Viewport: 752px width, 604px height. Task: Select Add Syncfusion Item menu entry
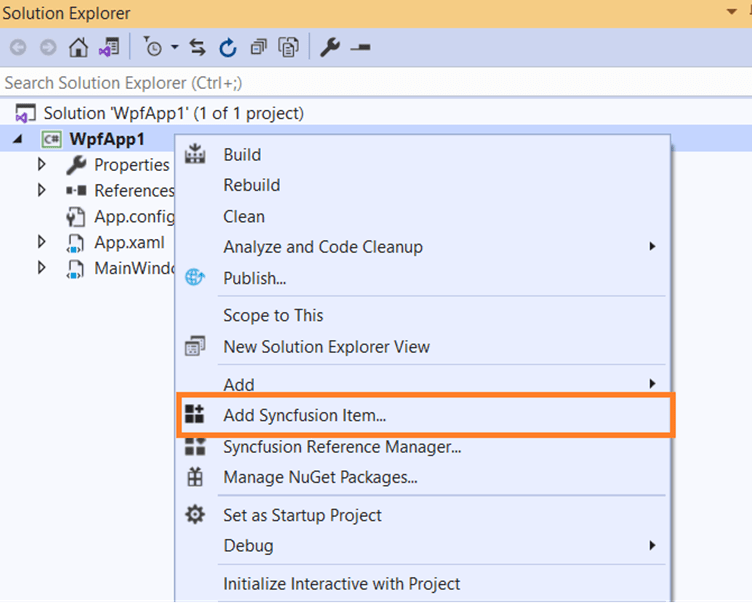pyautogui.click(x=304, y=415)
